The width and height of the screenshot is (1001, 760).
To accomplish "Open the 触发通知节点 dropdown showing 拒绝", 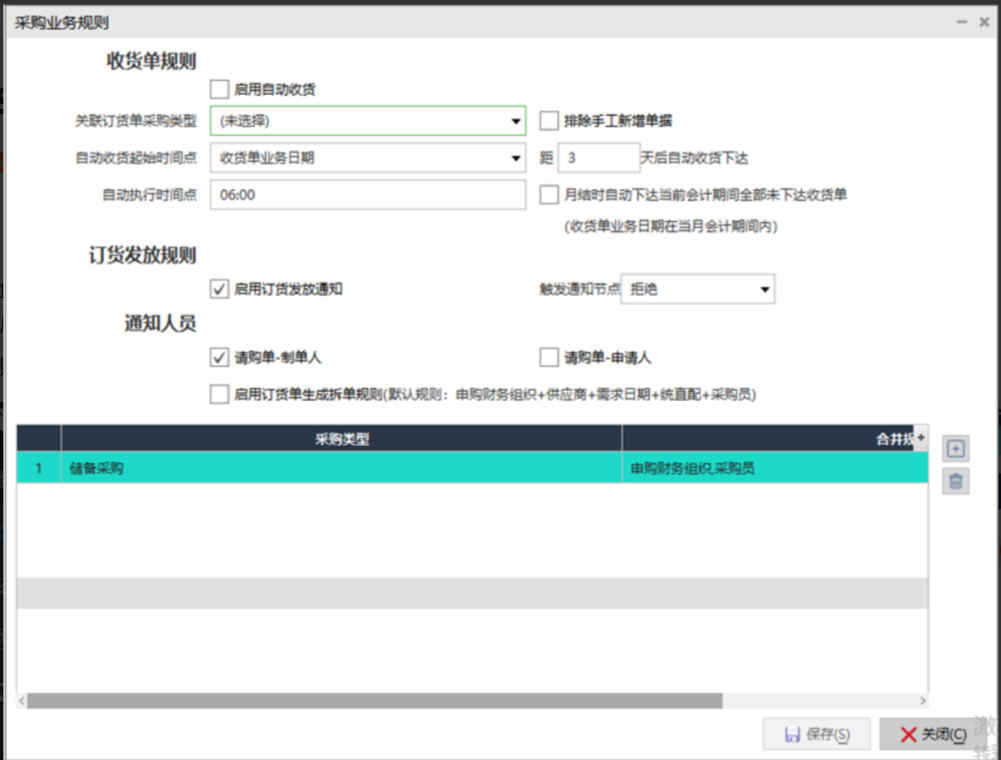I will [x=765, y=289].
